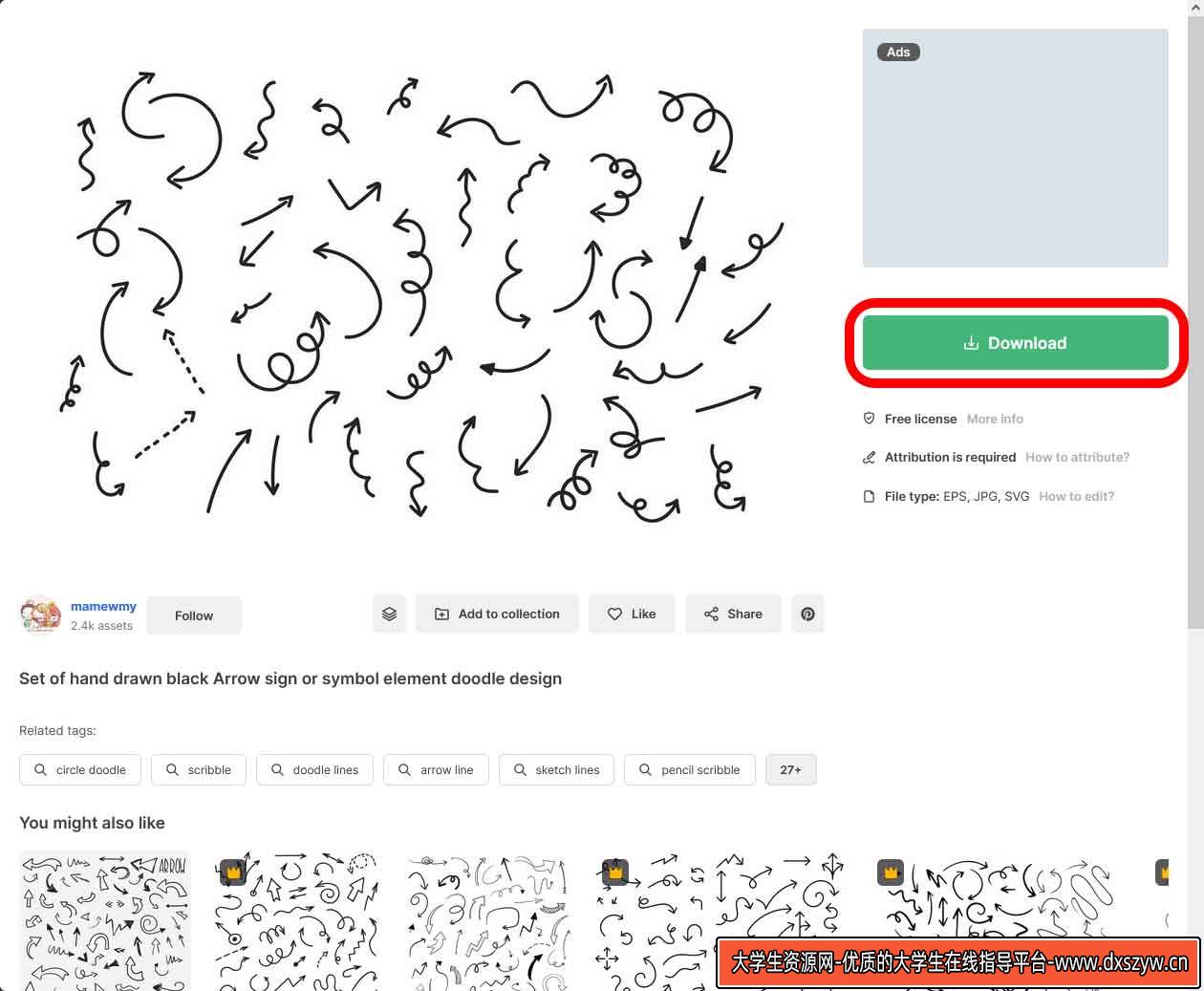Viewport: 1204px width, 991px height.
Task: Click the shield icon beside Free license
Action: [x=869, y=419]
